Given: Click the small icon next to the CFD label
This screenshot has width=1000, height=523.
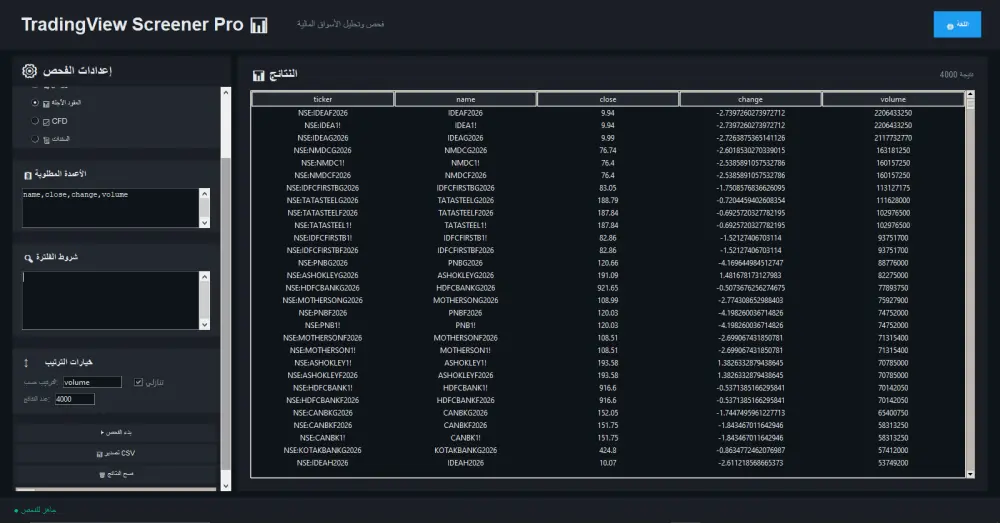Looking at the screenshot, I should [x=46, y=121].
